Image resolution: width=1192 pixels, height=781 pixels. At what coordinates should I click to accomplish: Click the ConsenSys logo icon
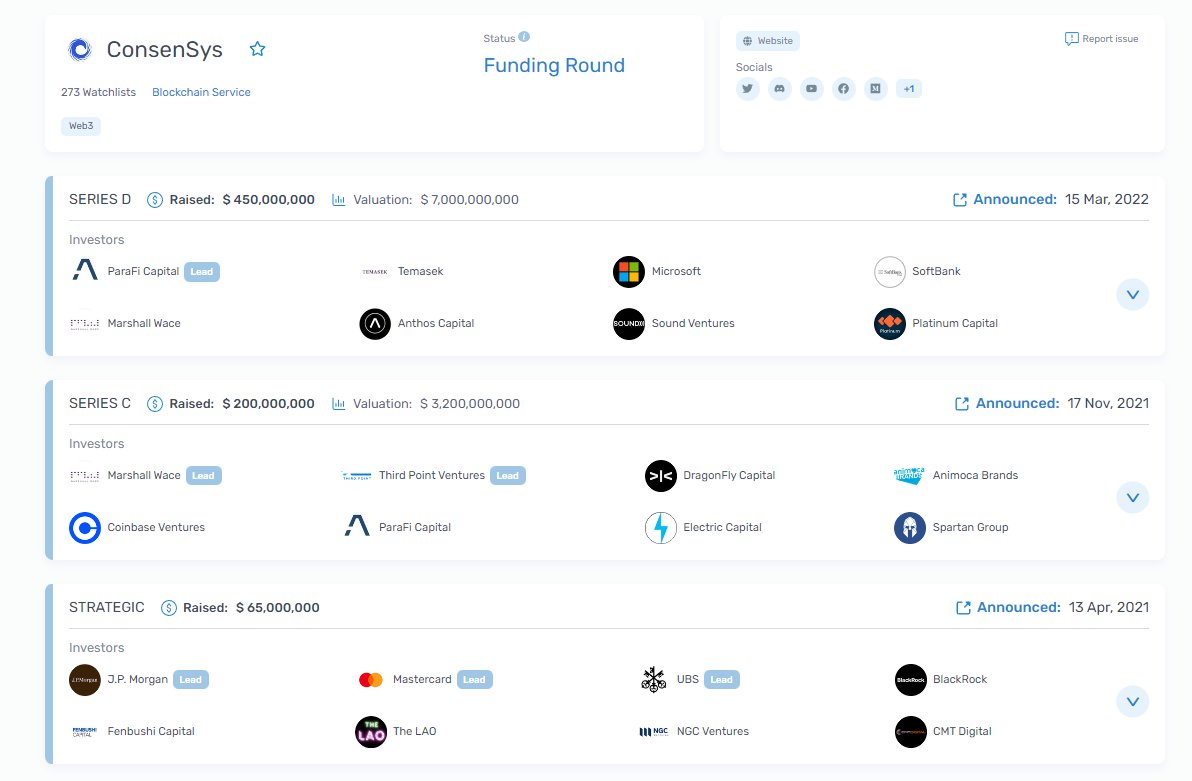click(x=80, y=49)
